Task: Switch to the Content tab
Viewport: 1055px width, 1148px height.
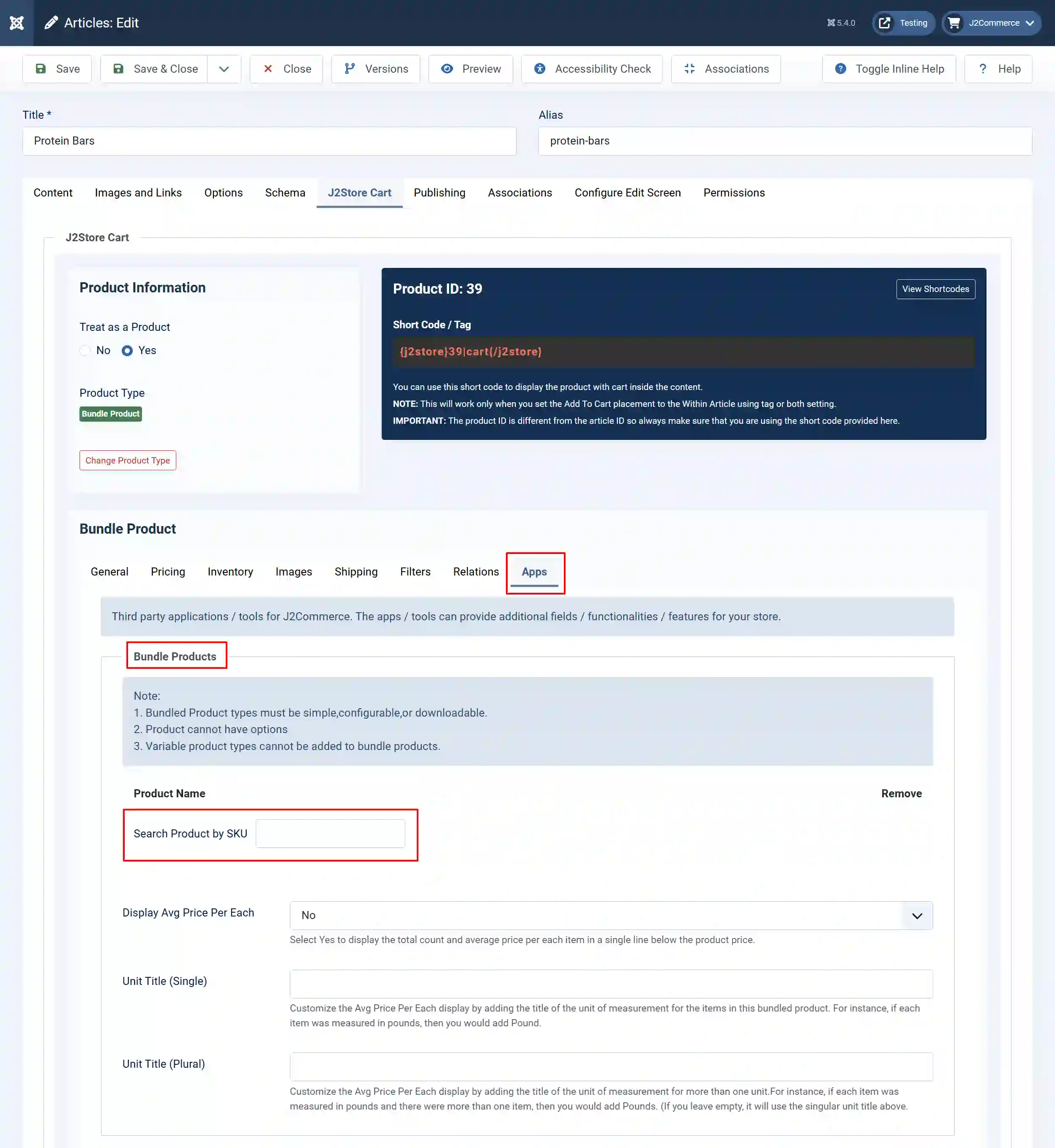Action: coord(53,193)
